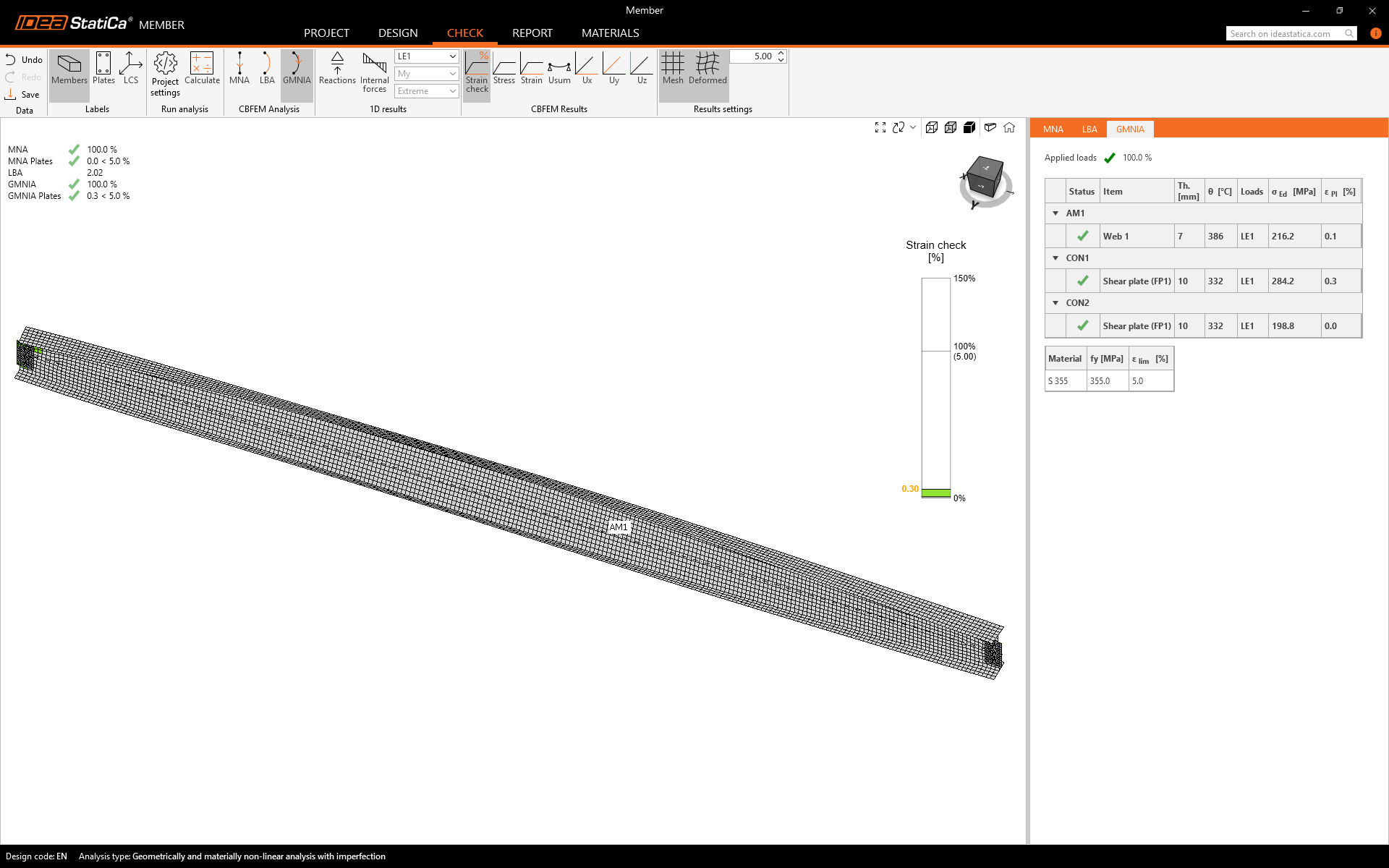Toggle the Deformed shape view
Image resolution: width=1389 pixels, height=868 pixels.
pos(708,69)
